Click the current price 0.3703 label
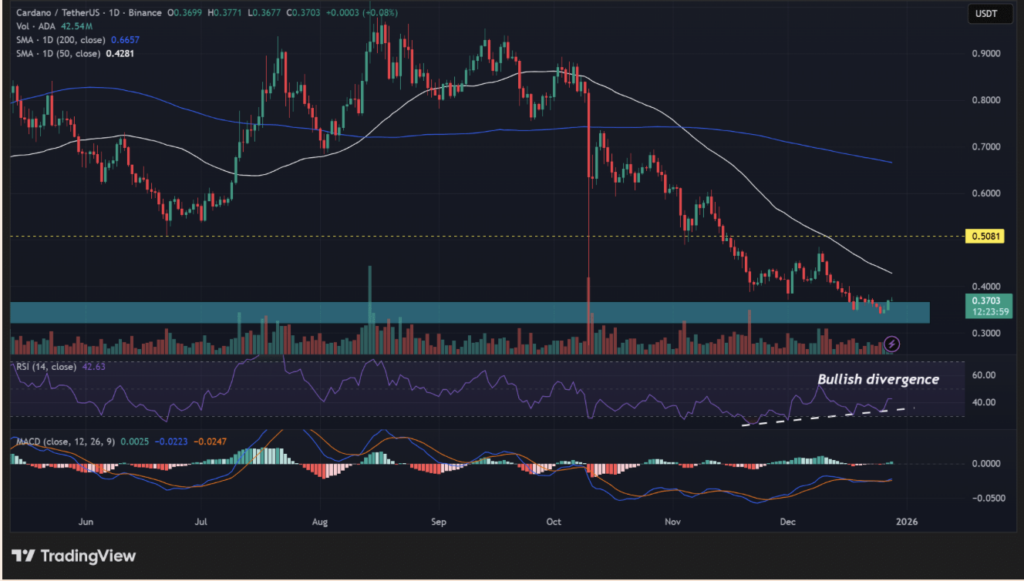1024x581 pixels. tap(984, 300)
